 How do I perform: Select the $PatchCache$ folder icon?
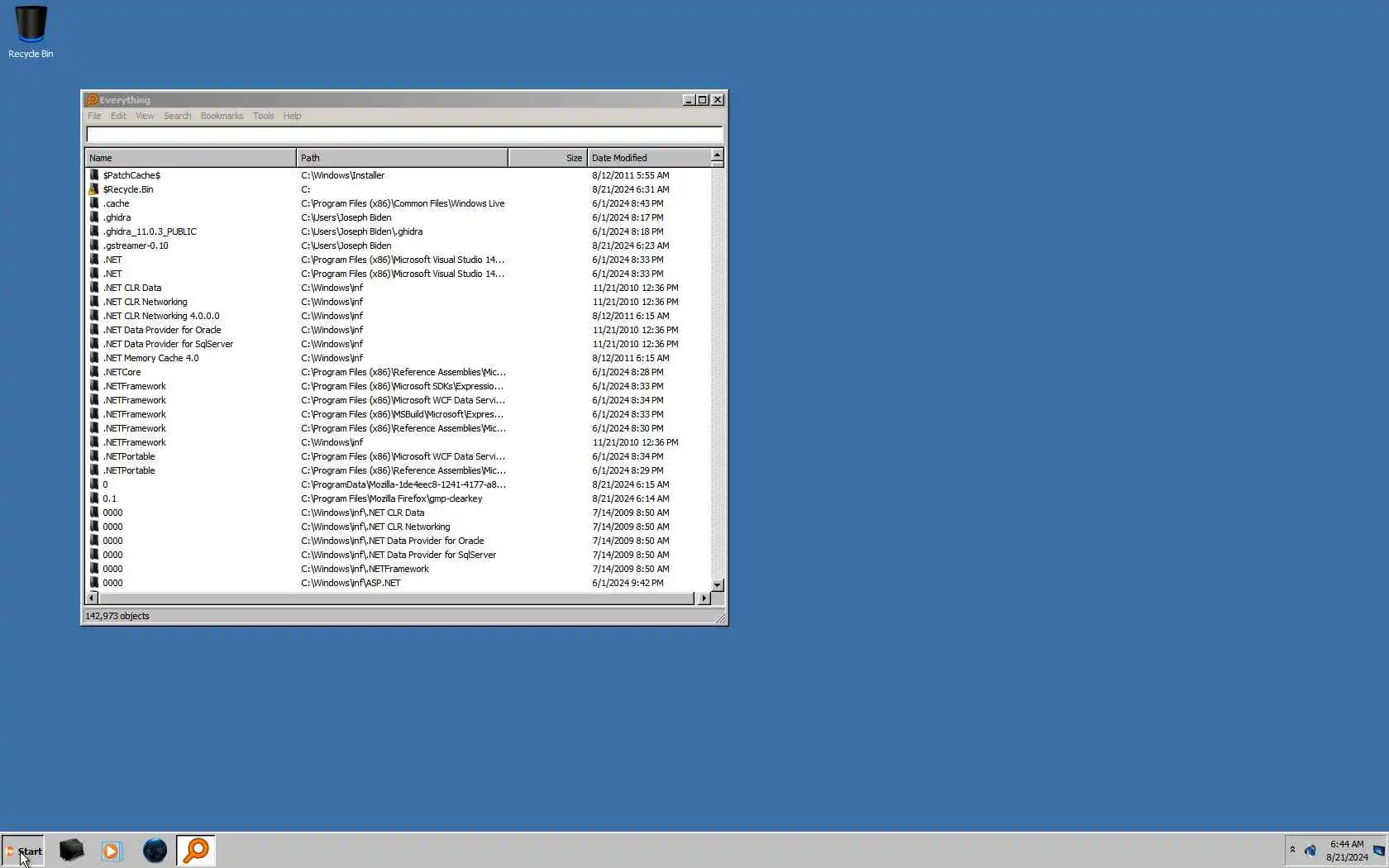click(x=94, y=175)
